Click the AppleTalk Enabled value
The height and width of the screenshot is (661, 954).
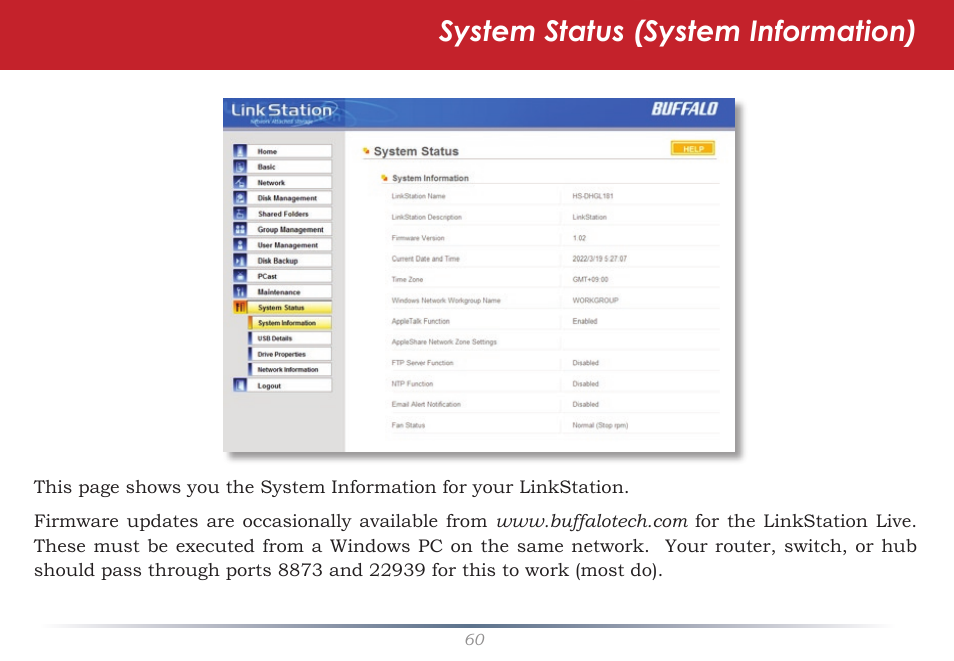585,321
